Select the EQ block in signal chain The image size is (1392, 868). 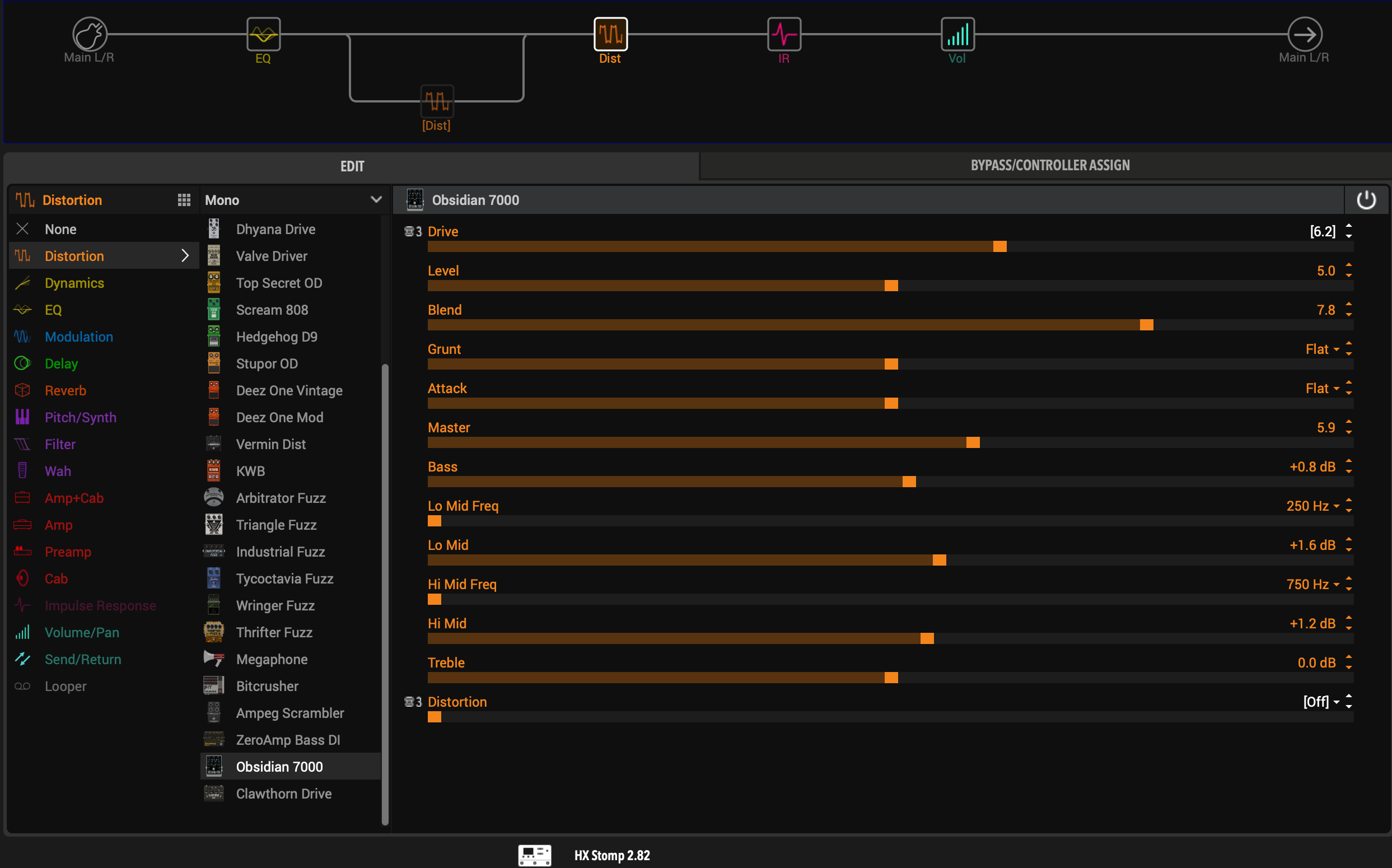(x=264, y=34)
